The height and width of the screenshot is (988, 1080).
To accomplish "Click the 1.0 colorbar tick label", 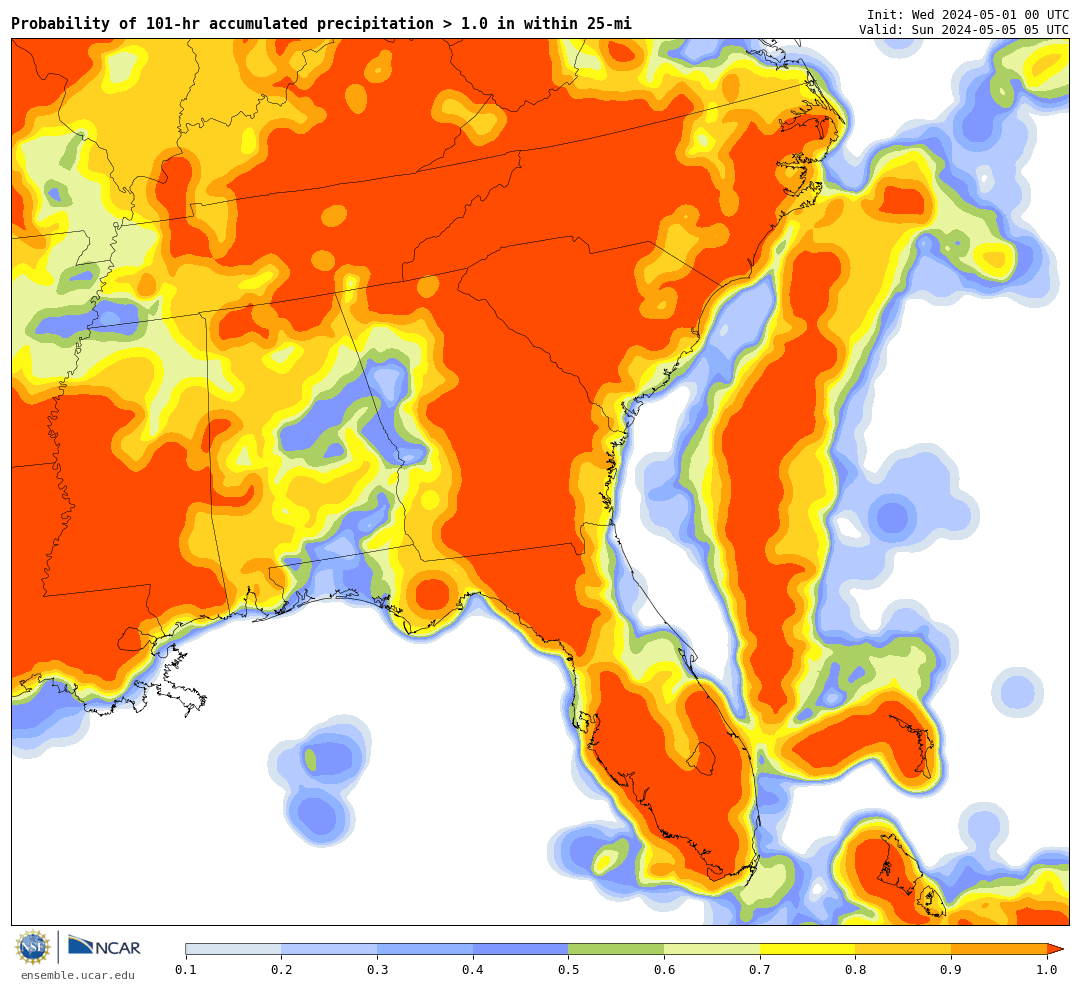I will [1047, 969].
